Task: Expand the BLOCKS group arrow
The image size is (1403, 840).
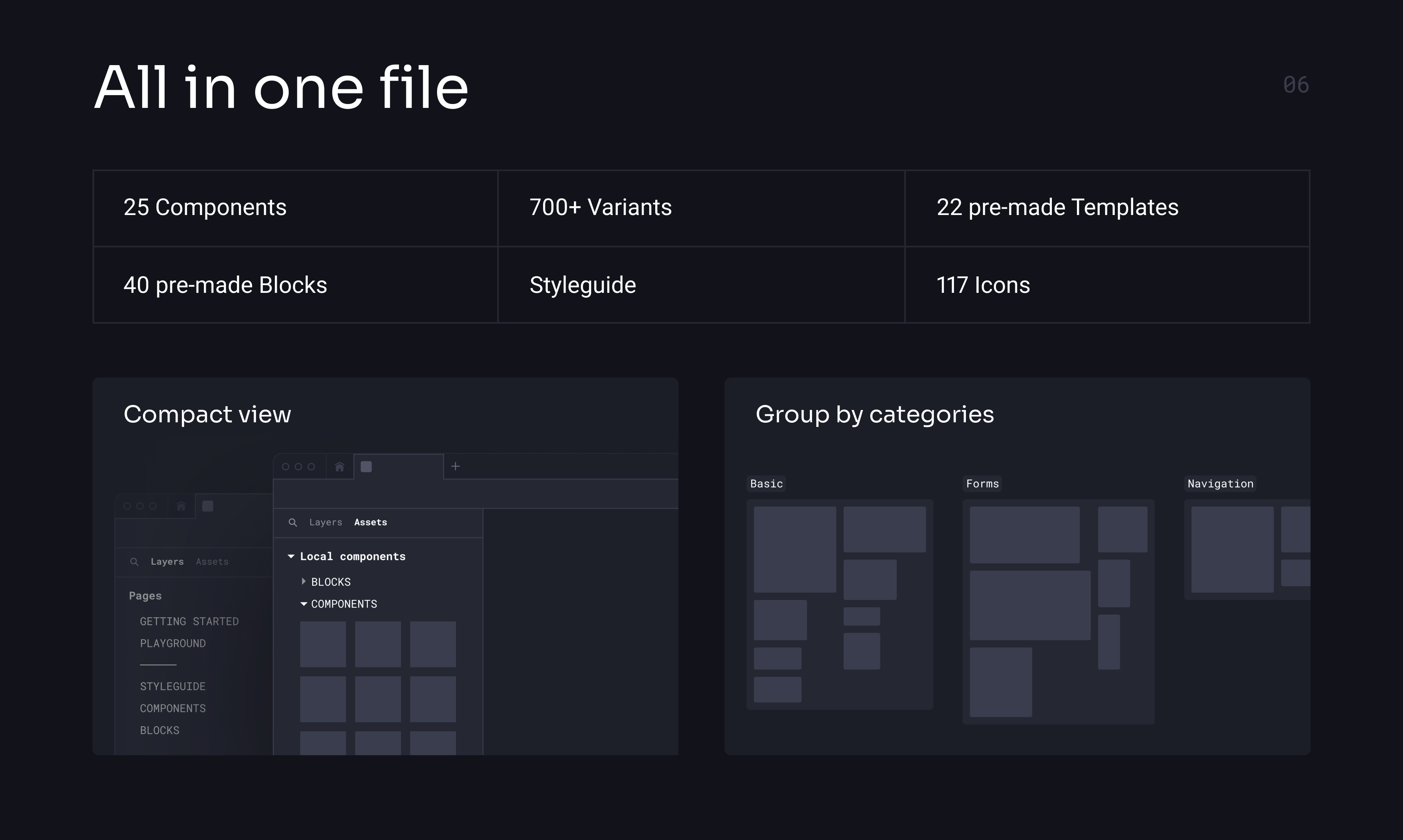Action: (303, 581)
